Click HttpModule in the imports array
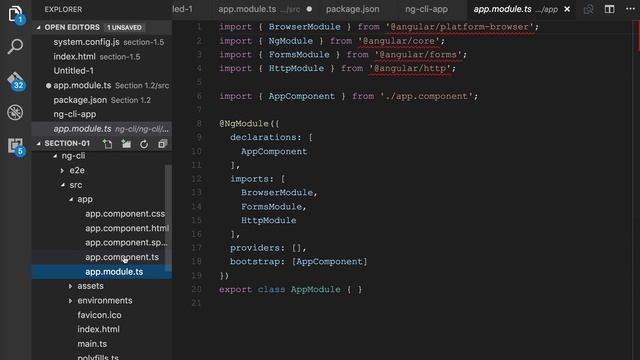This screenshot has height=360, width=640. click(269, 220)
